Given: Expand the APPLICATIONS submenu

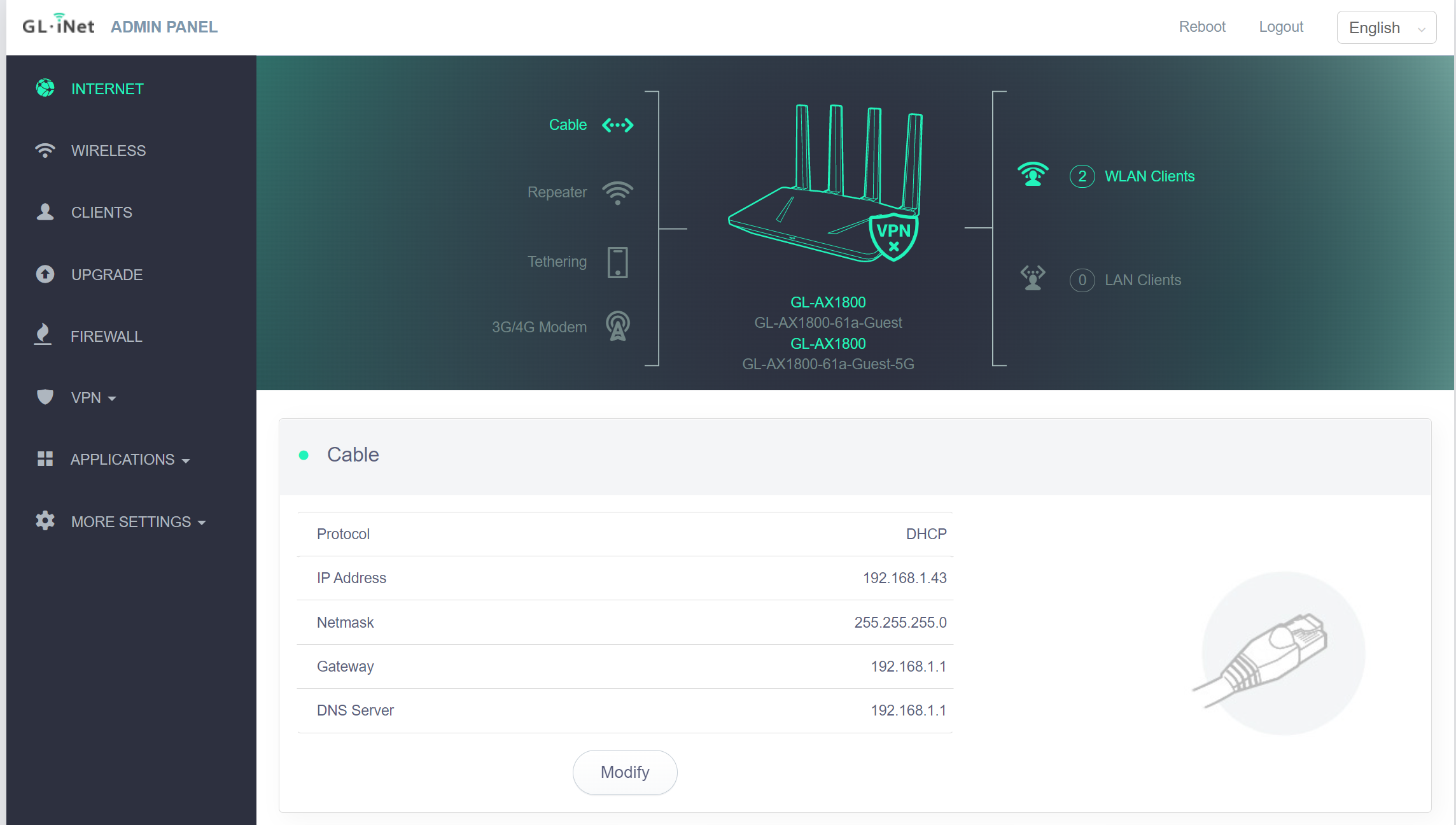Looking at the screenshot, I should pyautogui.click(x=130, y=459).
